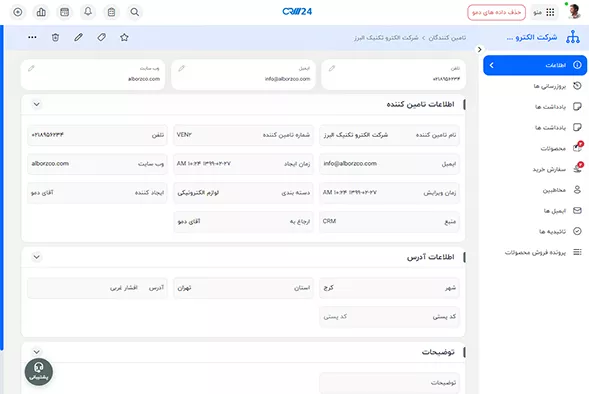
Task: Click the شرکت الکترو page title
Action: coord(532,37)
